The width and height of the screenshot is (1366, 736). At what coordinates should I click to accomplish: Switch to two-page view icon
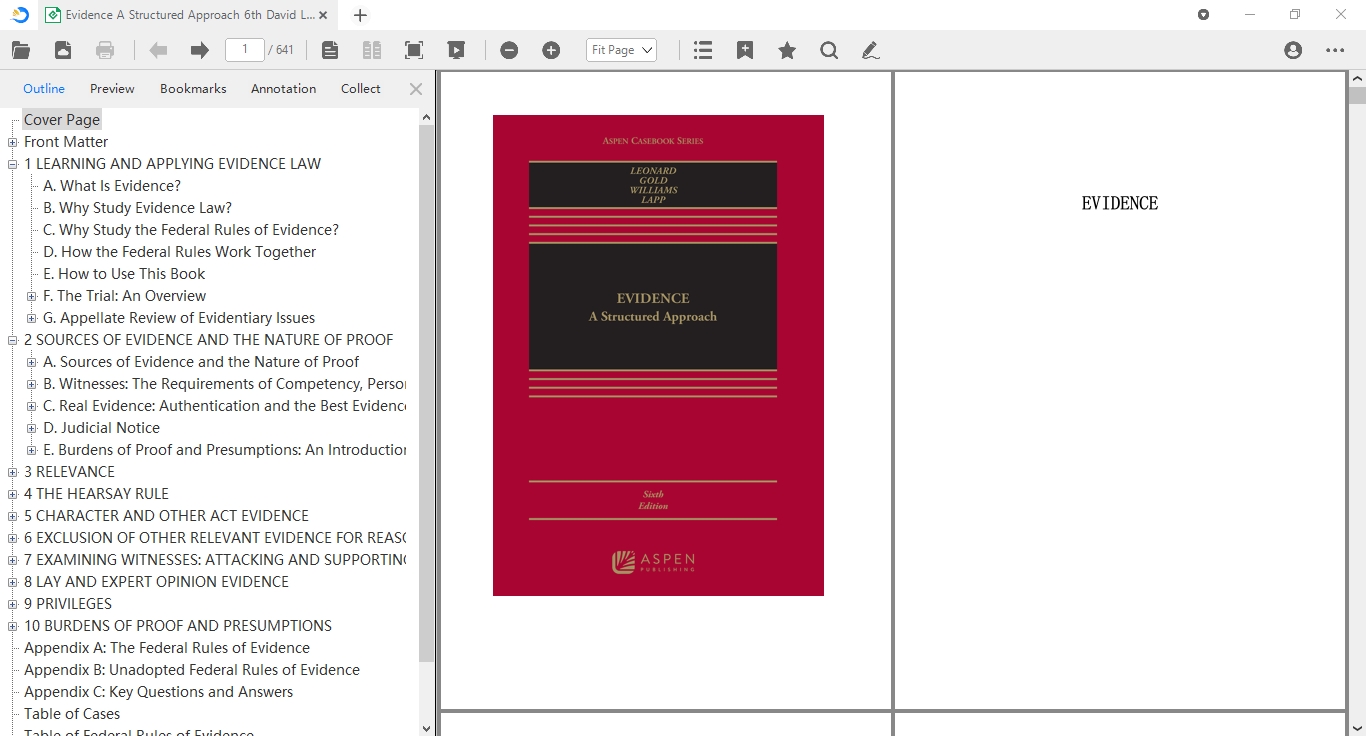point(372,50)
